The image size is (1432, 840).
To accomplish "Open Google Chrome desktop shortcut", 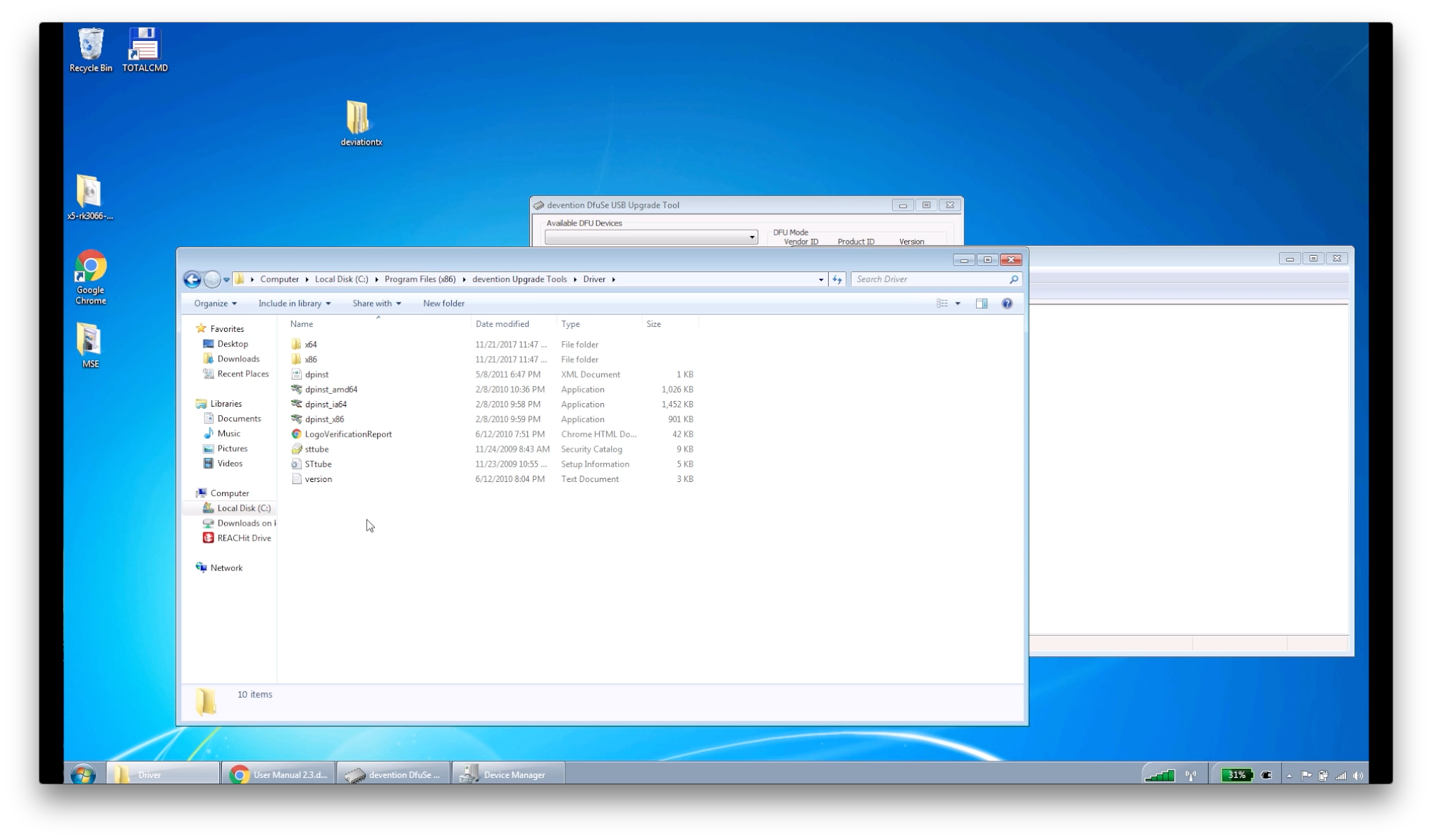I will (x=90, y=275).
